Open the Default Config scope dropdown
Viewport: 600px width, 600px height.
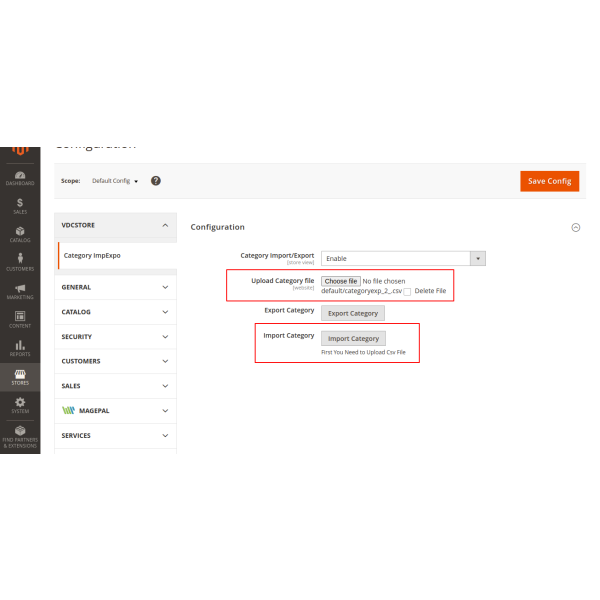(x=115, y=181)
